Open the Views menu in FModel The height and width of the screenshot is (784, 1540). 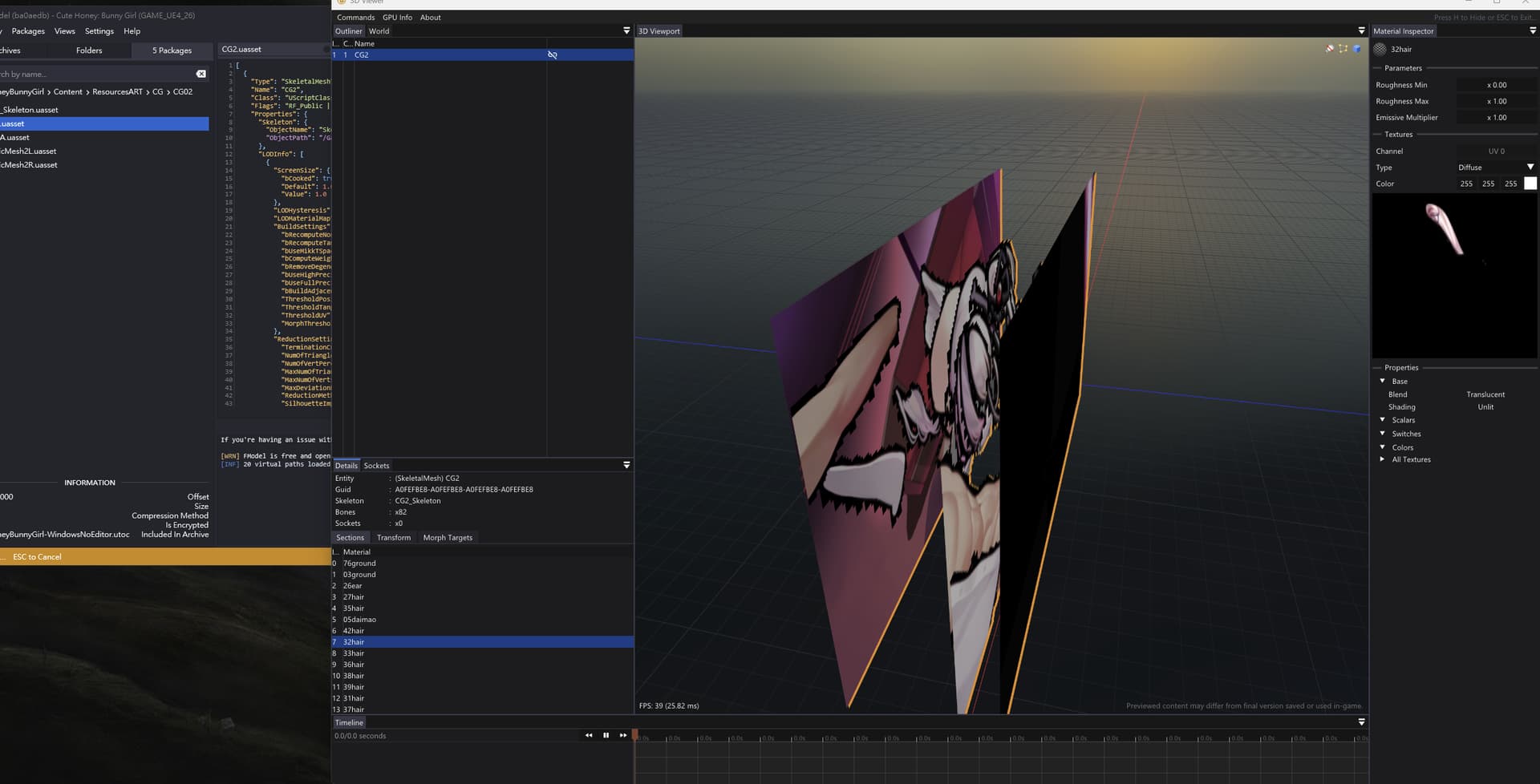point(64,31)
